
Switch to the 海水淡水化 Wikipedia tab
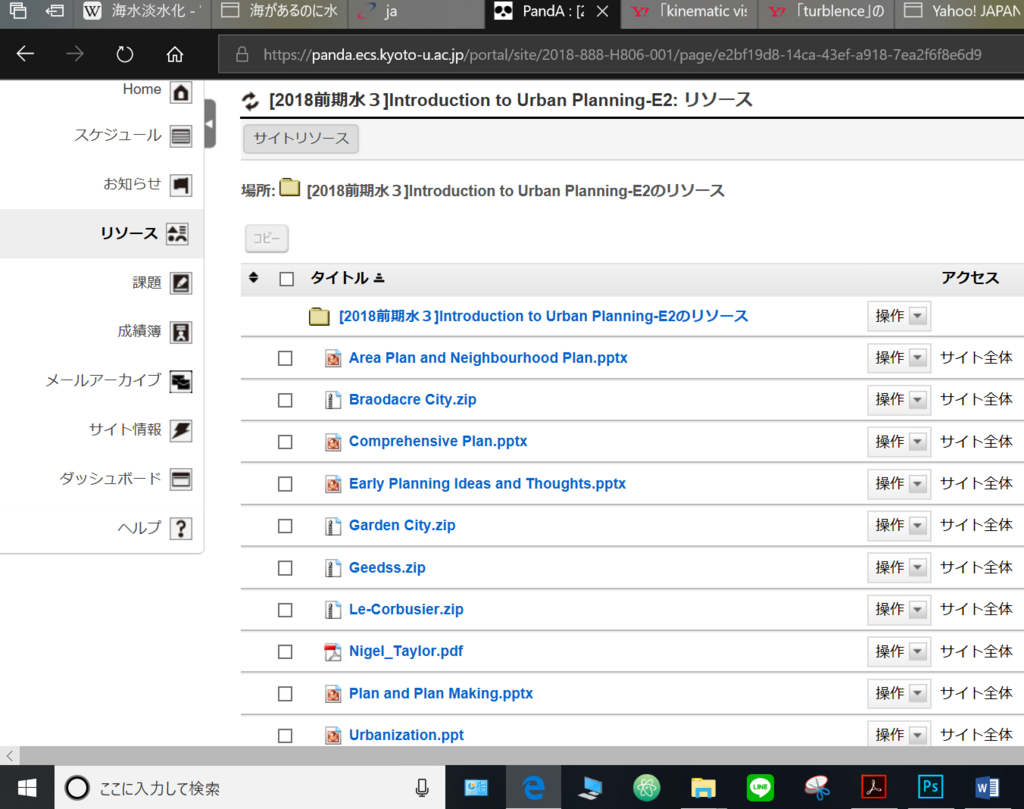click(x=143, y=12)
